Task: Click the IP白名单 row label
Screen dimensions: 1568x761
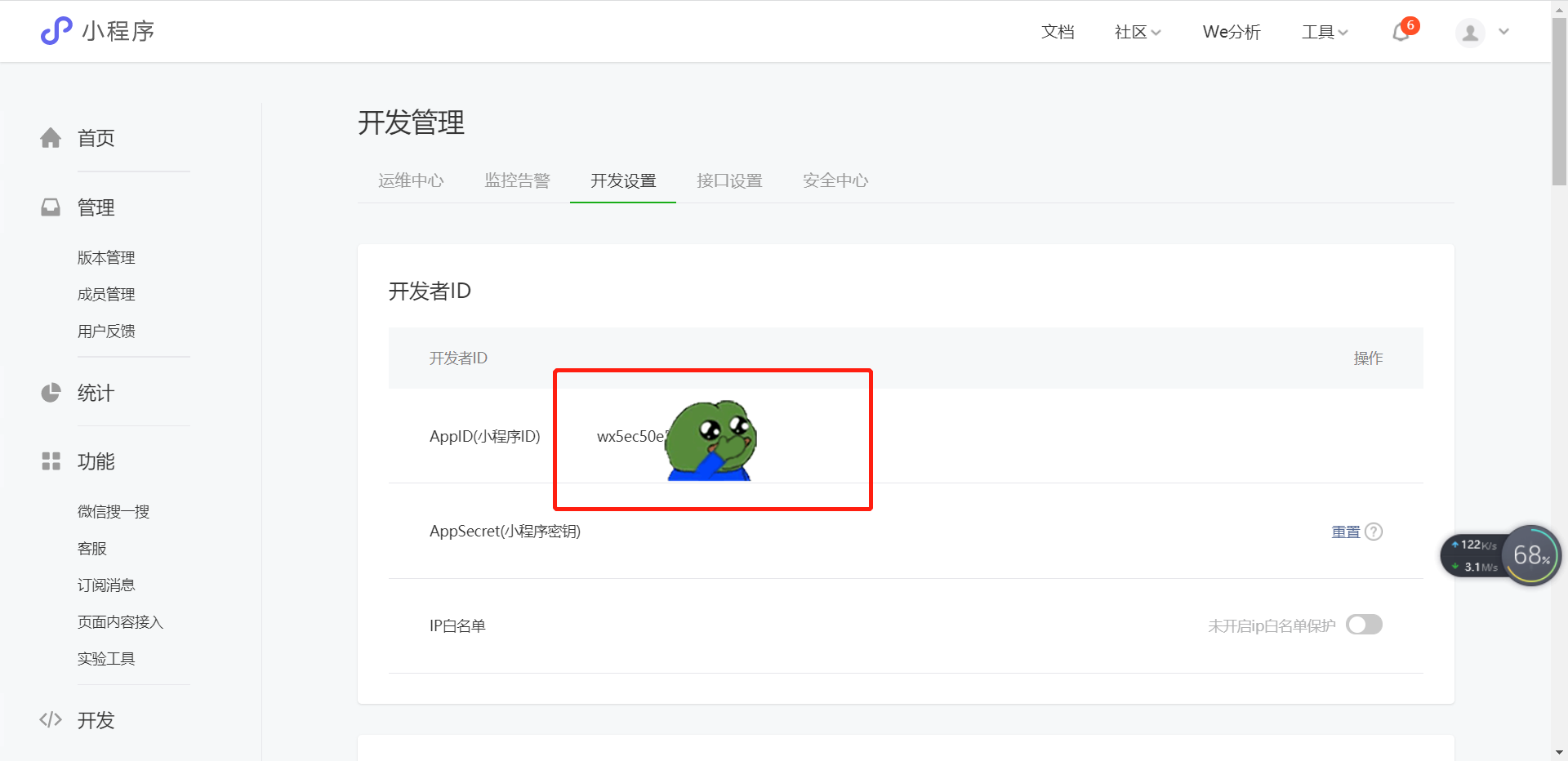Action: pyautogui.click(x=457, y=625)
